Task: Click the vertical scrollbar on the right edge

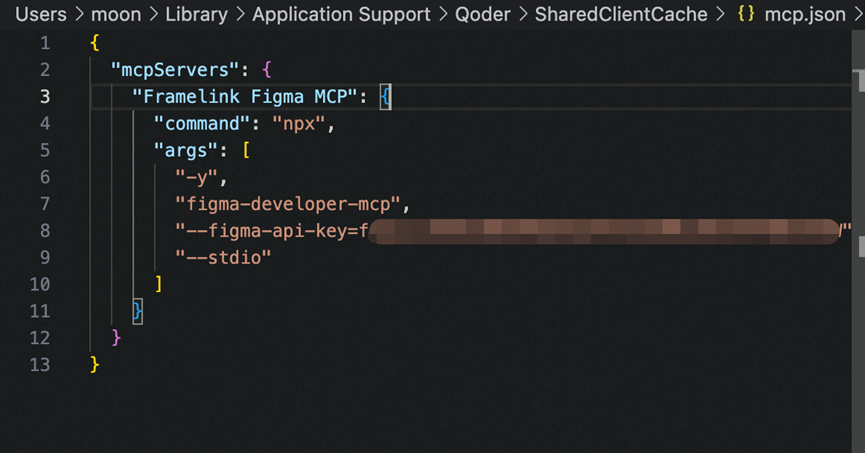Action: pyautogui.click(x=858, y=242)
